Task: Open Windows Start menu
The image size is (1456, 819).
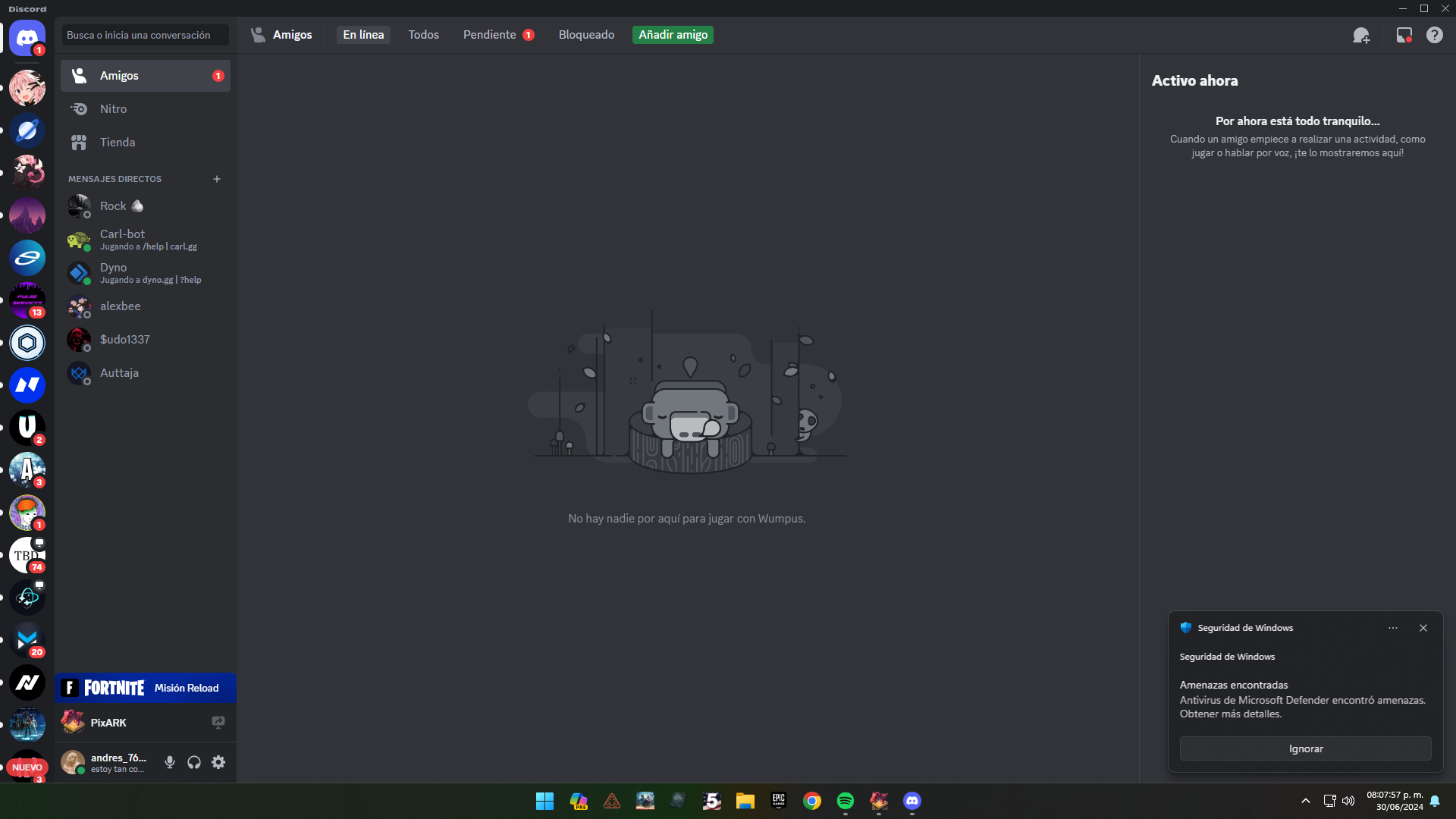Action: pyautogui.click(x=544, y=801)
